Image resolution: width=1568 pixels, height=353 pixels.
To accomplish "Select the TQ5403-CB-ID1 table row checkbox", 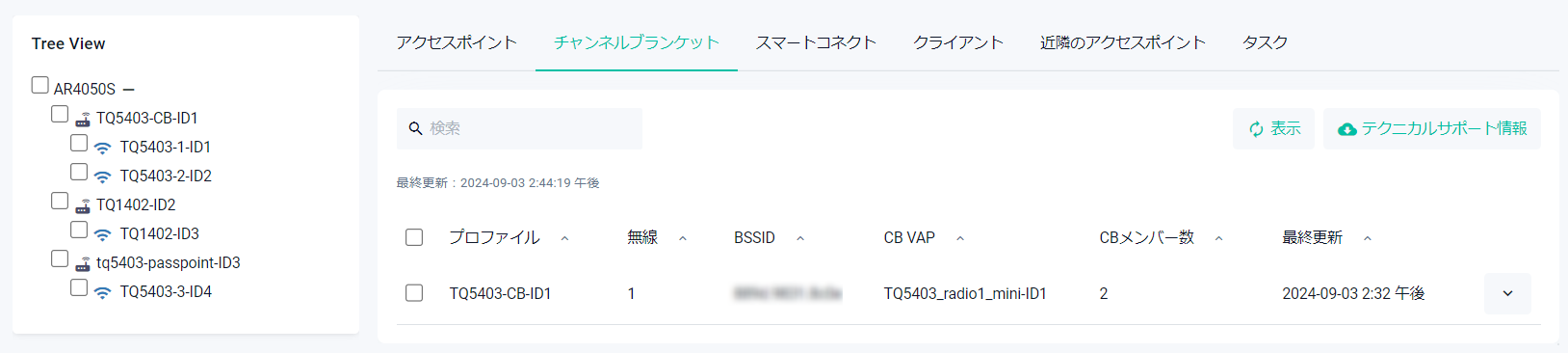I will click(414, 293).
